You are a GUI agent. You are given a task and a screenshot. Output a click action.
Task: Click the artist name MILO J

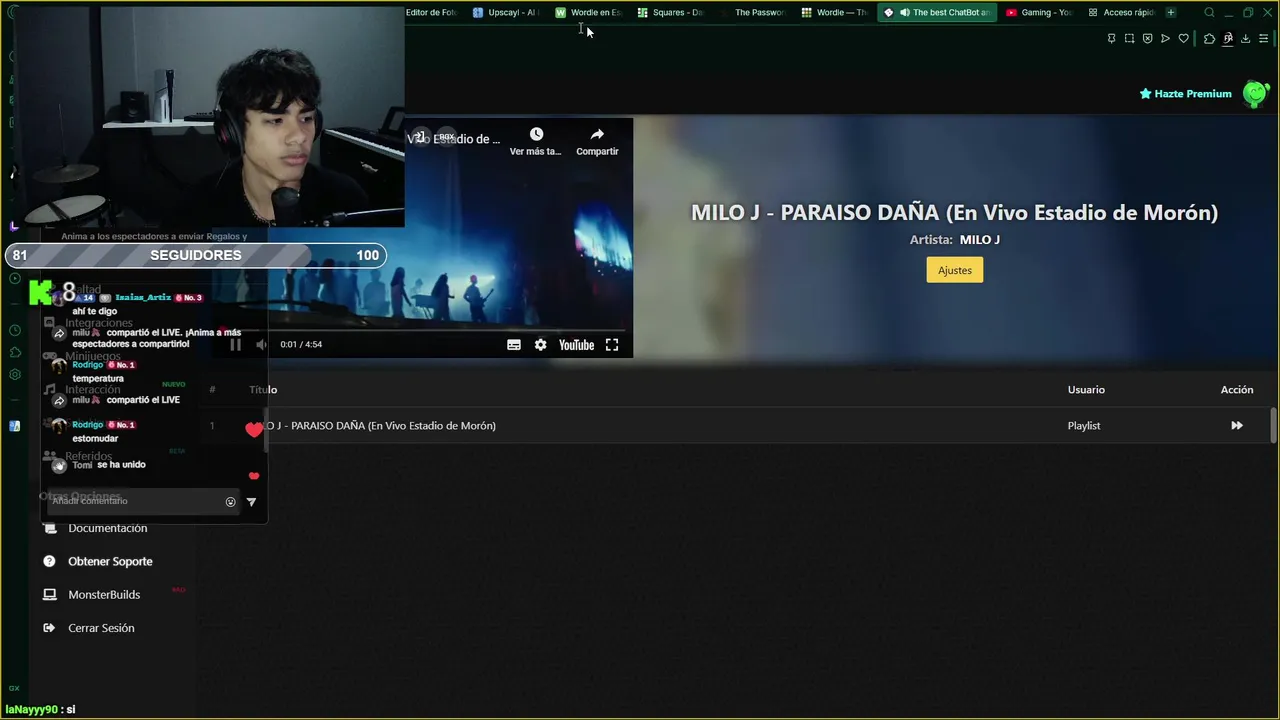[x=980, y=240]
